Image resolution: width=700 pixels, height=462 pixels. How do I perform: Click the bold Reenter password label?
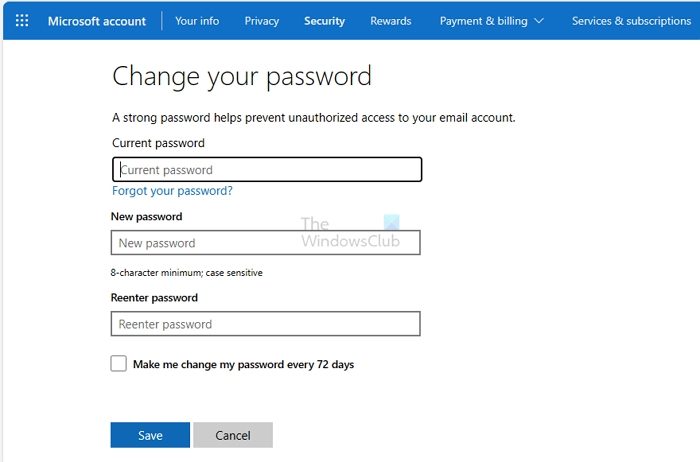(154, 298)
